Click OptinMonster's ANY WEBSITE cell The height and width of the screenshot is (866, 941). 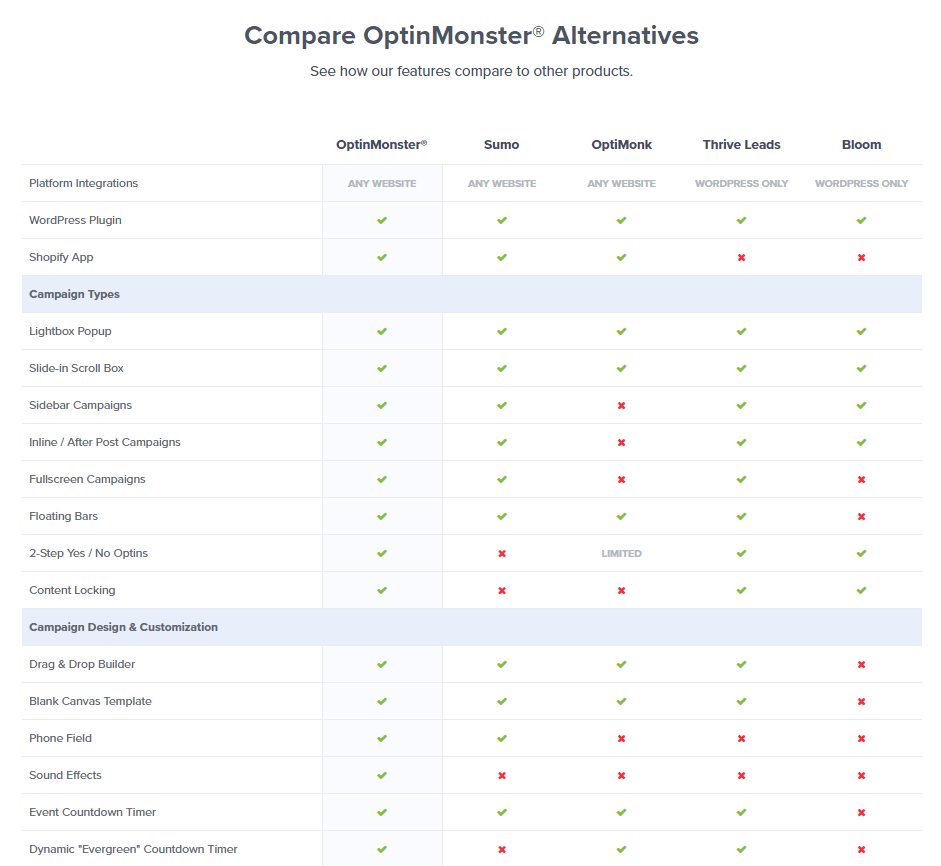click(x=382, y=184)
